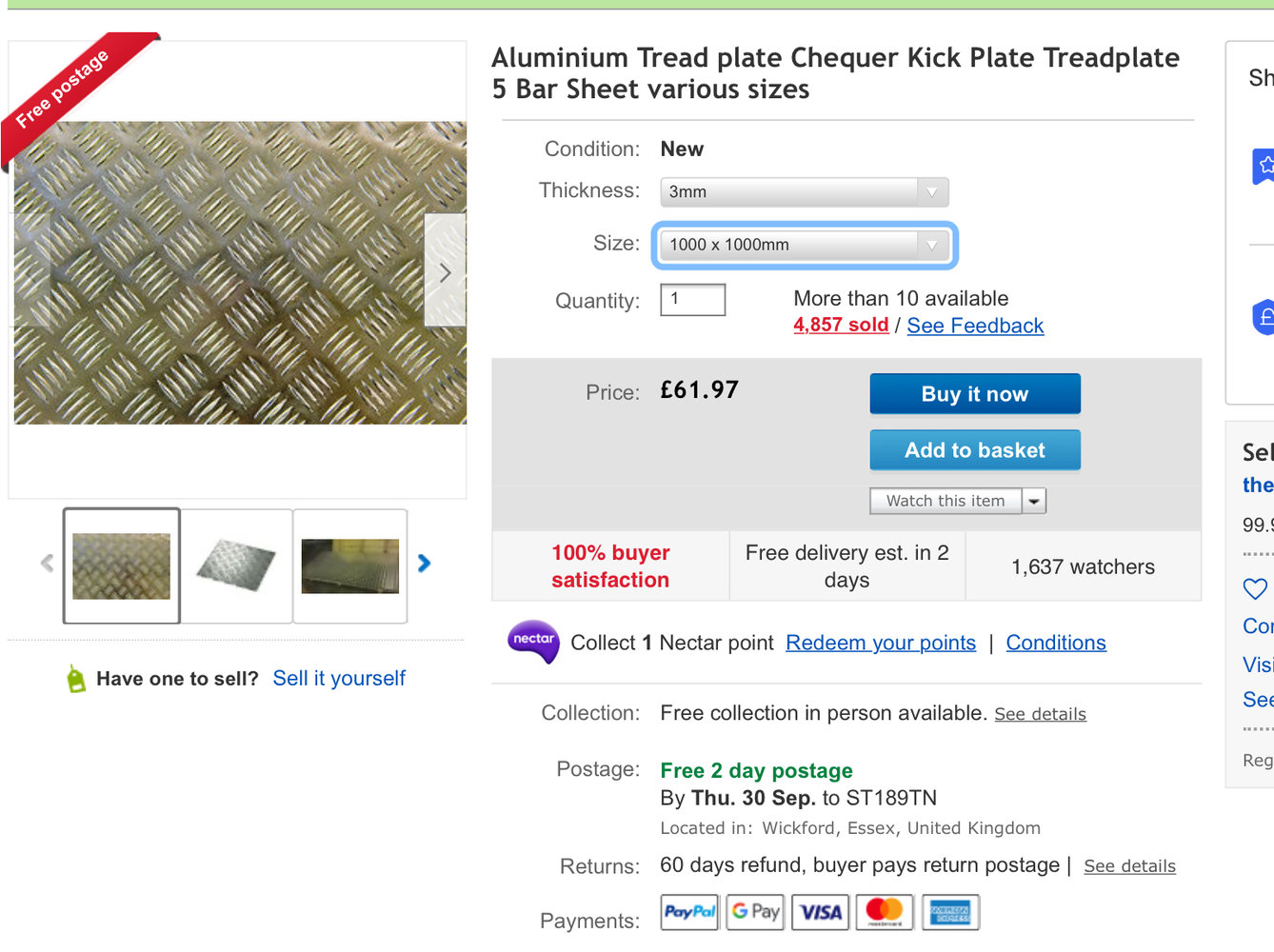This screenshot has height=952, width=1274.
Task: Click the Google Pay payment icon
Action: pyautogui.click(x=755, y=912)
